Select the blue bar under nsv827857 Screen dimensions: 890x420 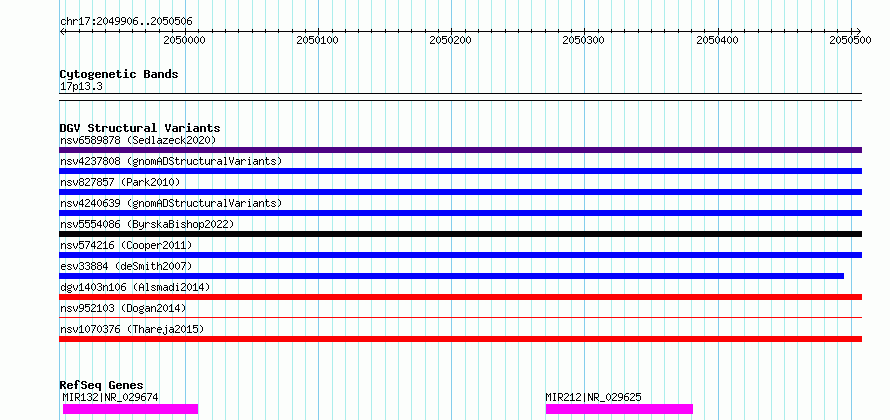pos(460,192)
